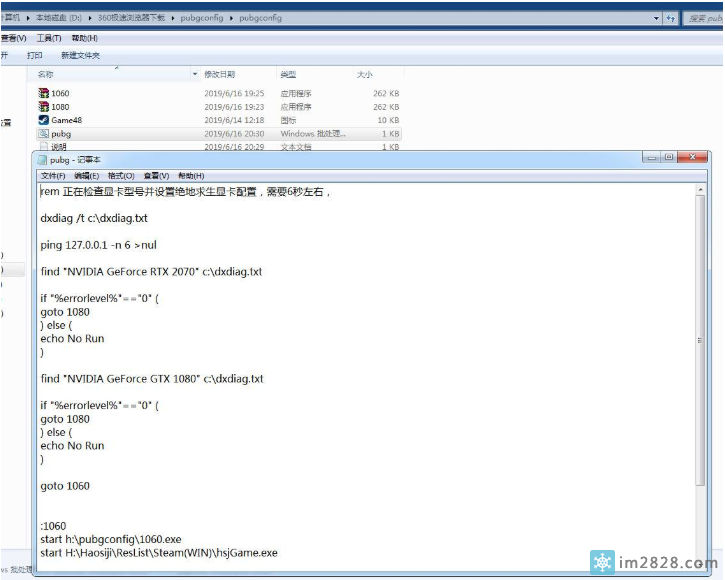Click the 新建文件夹 toolbar button

(80, 56)
